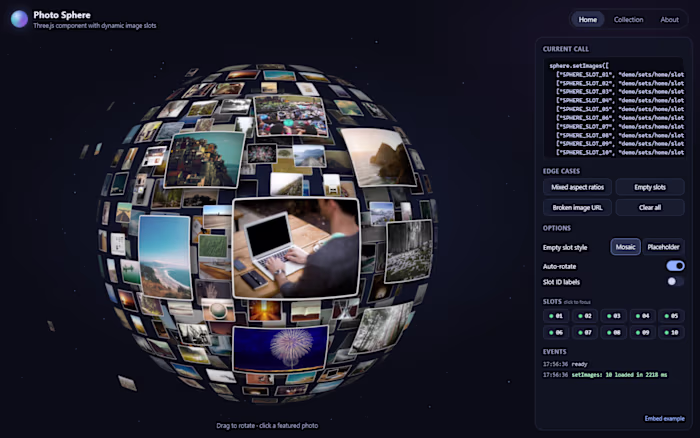Click the Photo Sphere title text
Screen dimensions: 700x438
click(62, 15)
